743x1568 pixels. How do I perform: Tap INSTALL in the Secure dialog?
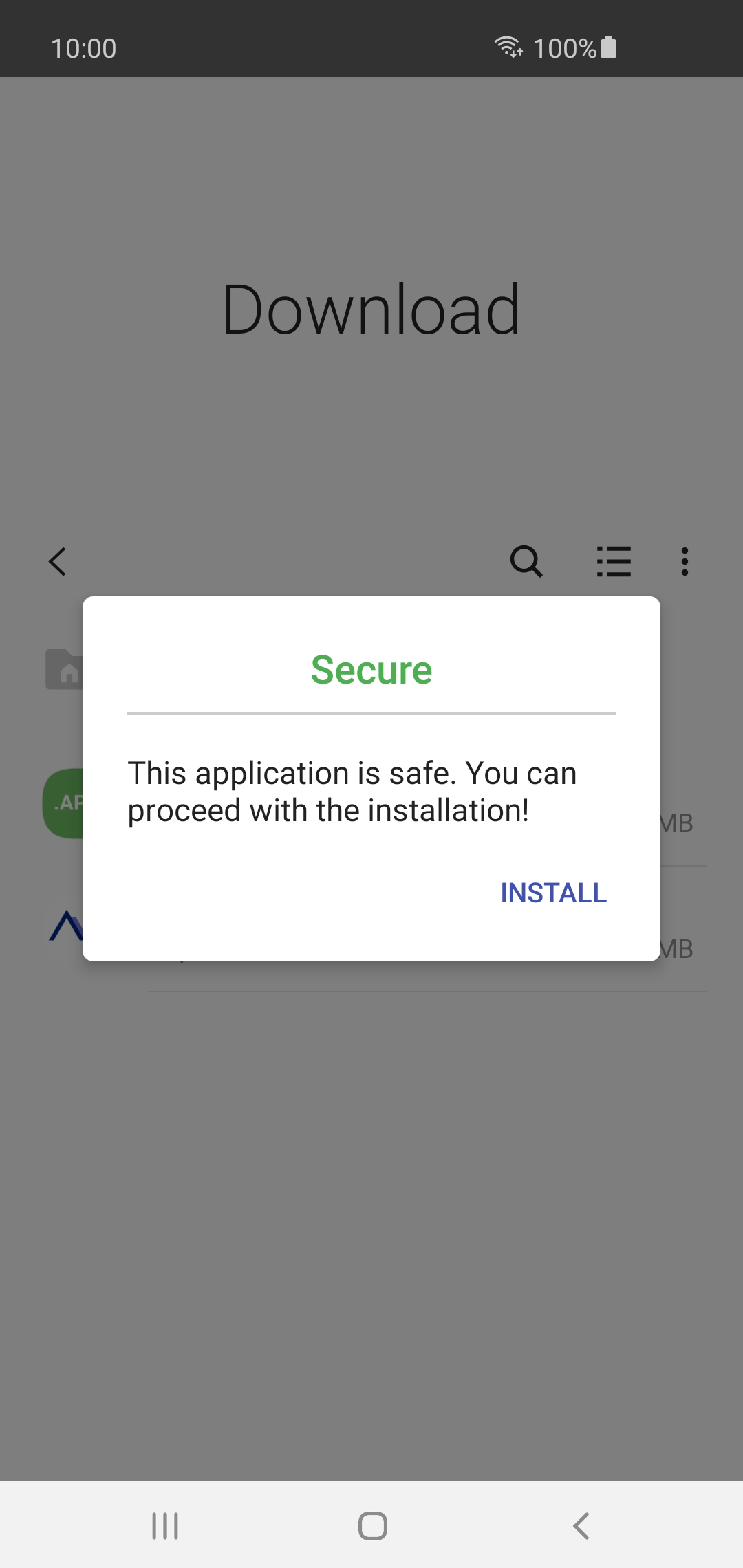tap(553, 893)
